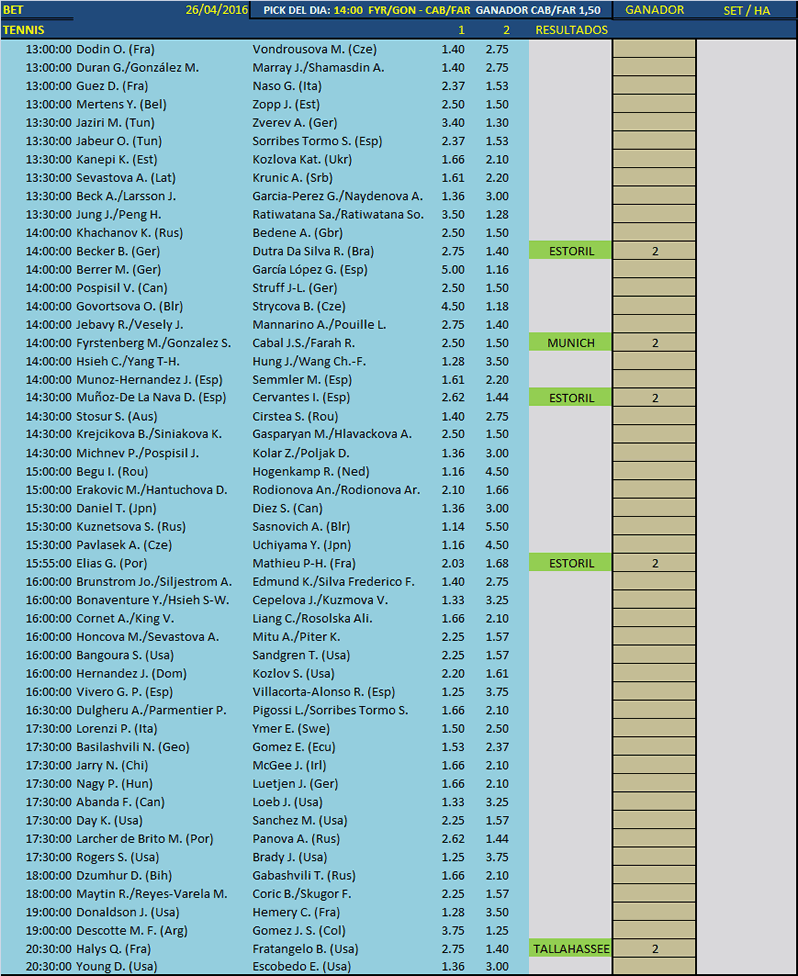Select Basilashvili N. (Geo) cell
Viewport: 798px width, 976px height.
(133, 747)
